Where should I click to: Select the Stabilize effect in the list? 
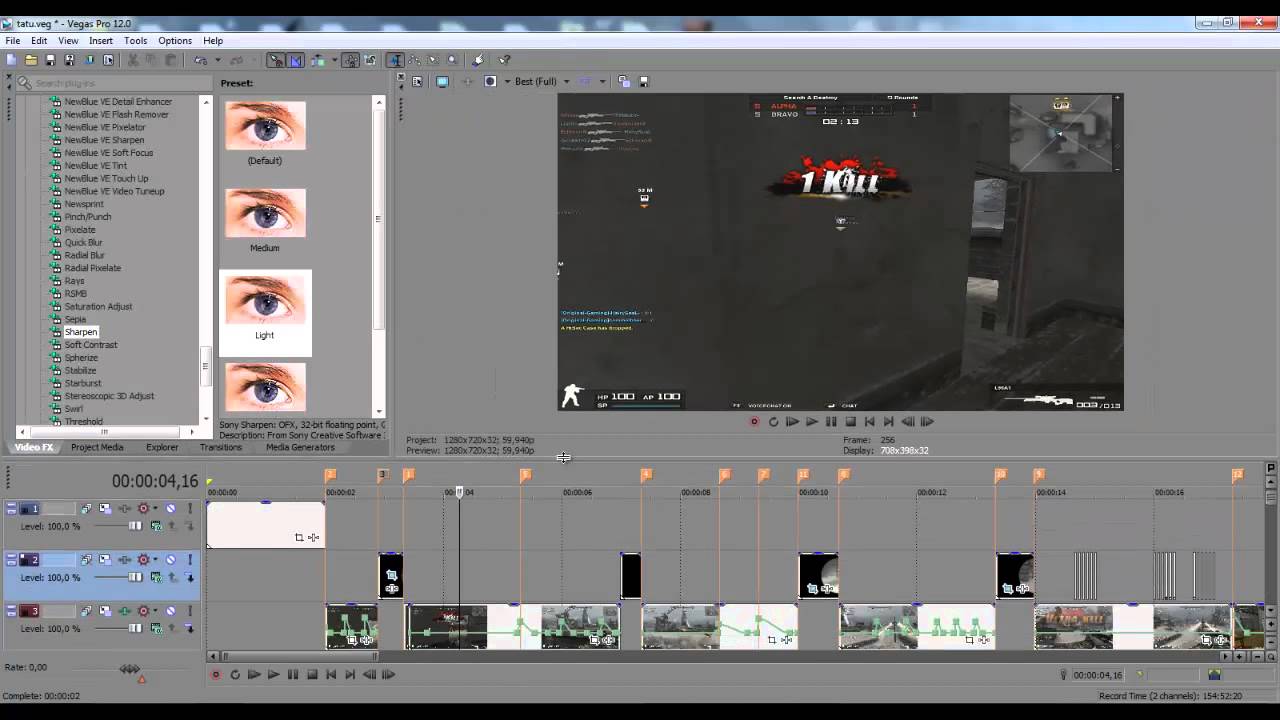coord(81,370)
